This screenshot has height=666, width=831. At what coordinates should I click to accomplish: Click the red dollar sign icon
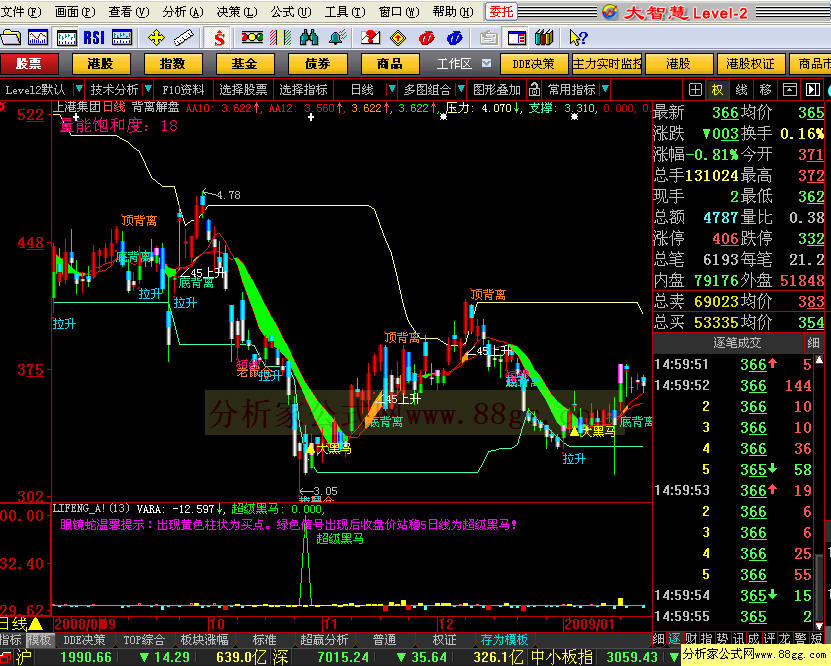coord(219,38)
